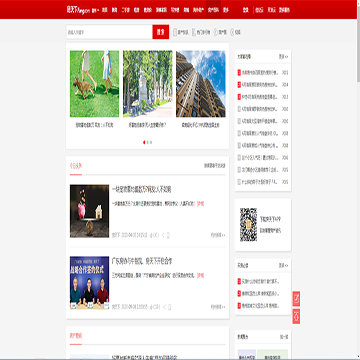Image resolution: width=360 pixels, height=360 pixels.
Task: Open the park monument carousel image
Action: tap(148, 84)
